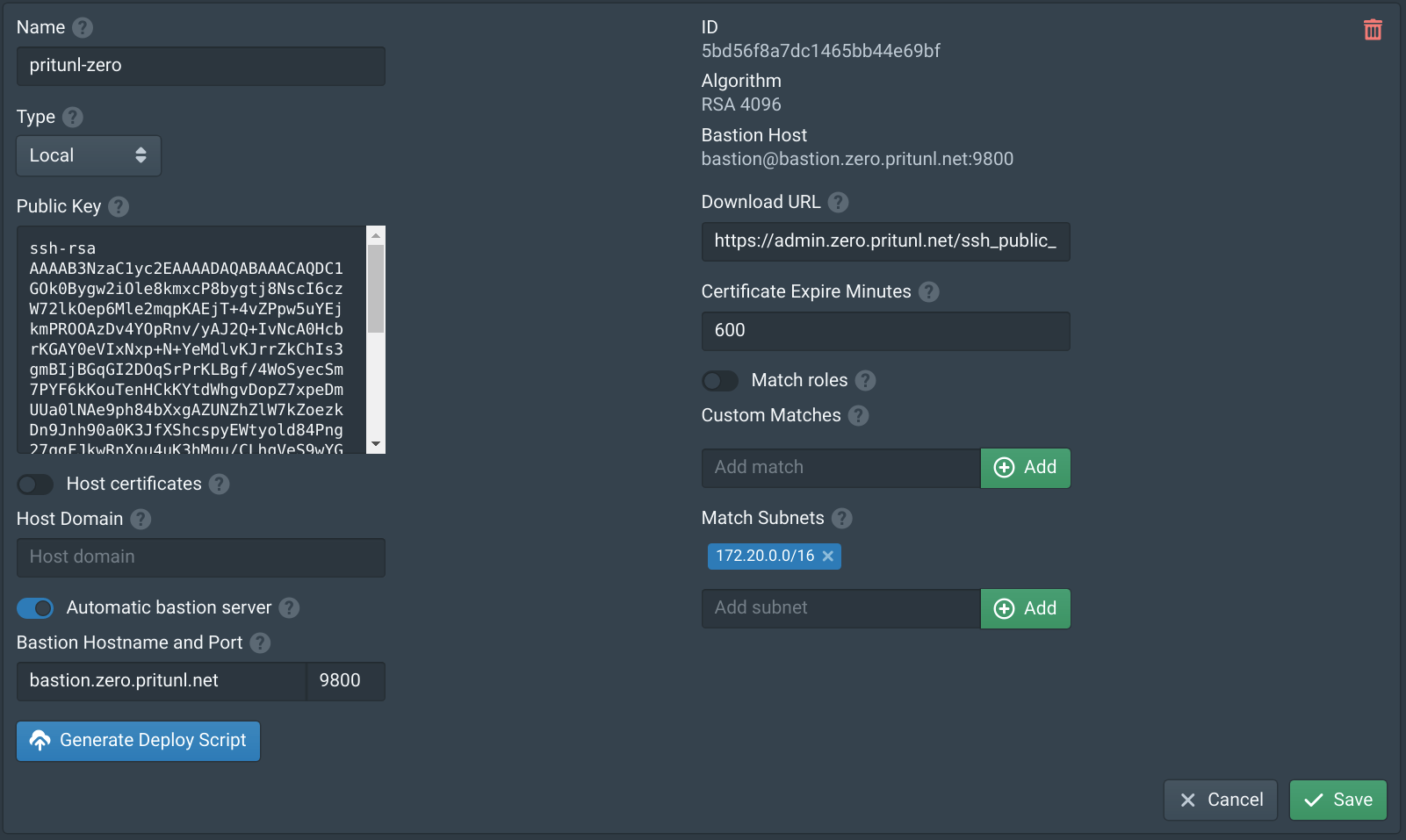
Task: Focus the Add subnet input
Action: 841,608
